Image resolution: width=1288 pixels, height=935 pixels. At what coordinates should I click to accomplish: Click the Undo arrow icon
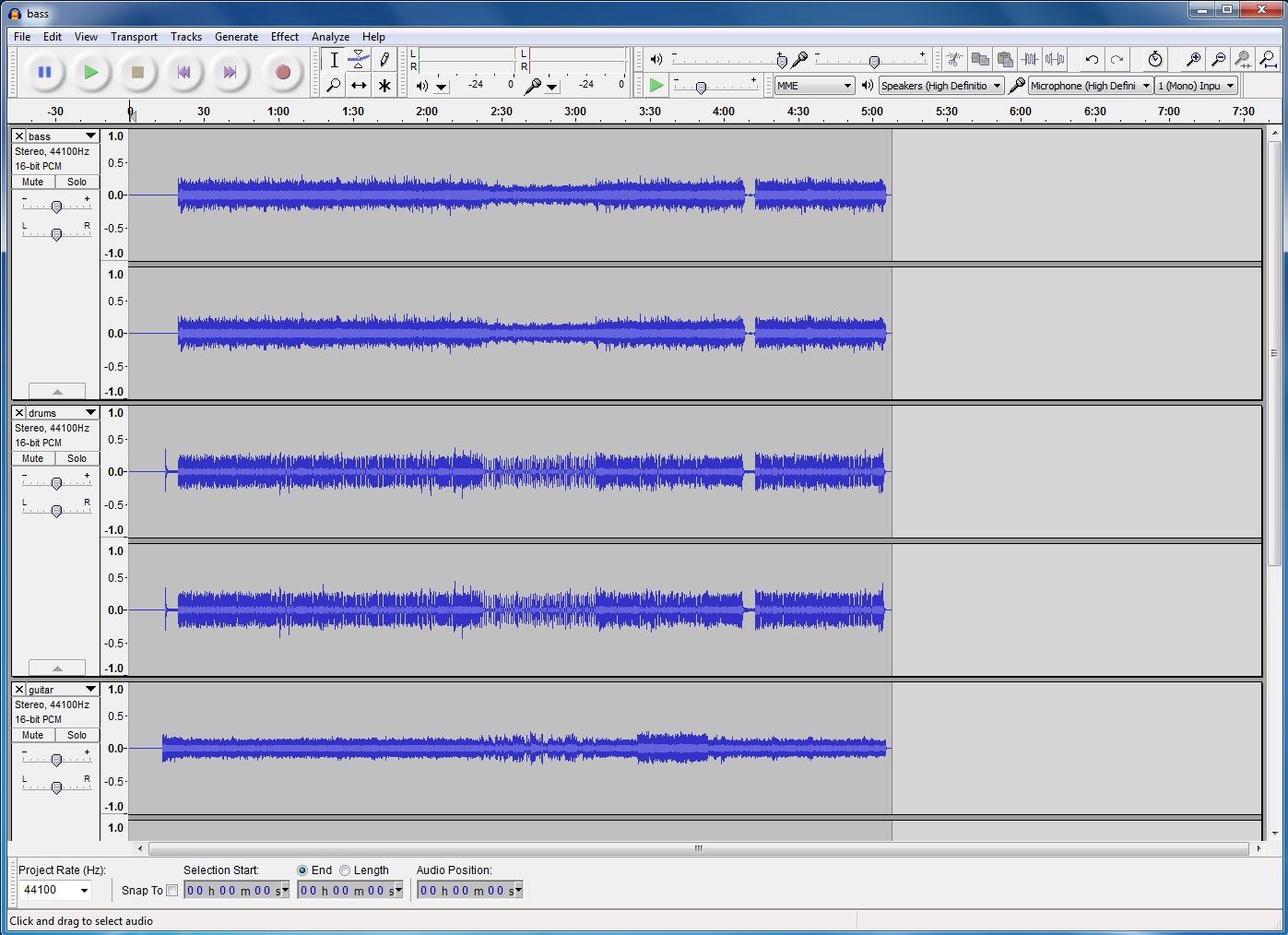click(1092, 60)
